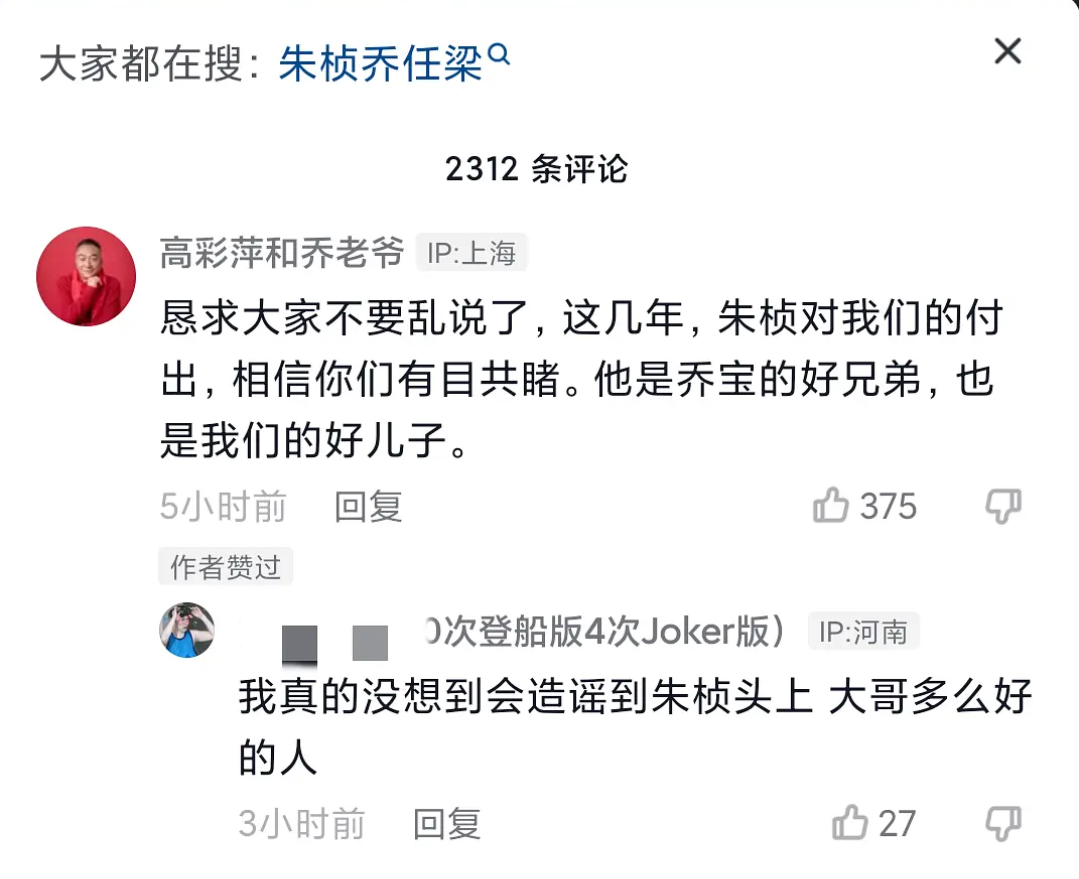Dislike the reply from the 河南 user
Screen dimensions: 1079x879
(x=1003, y=823)
